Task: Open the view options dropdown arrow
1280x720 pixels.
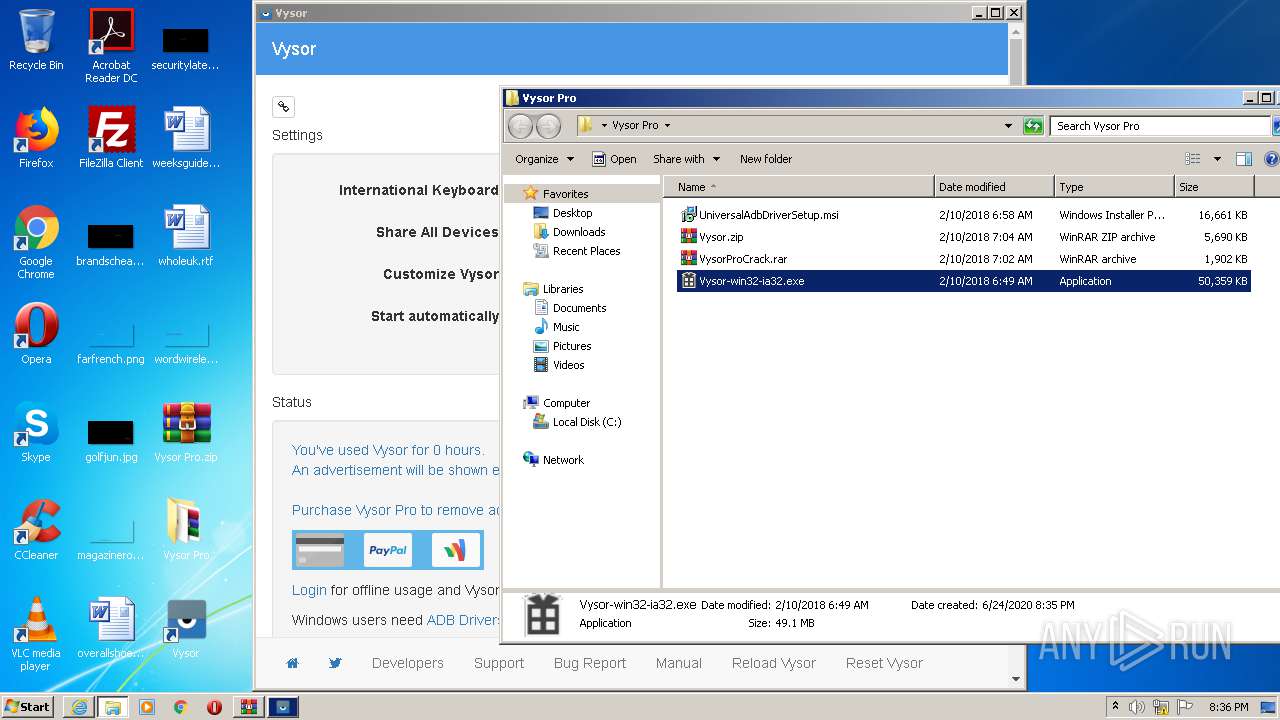Action: [1217, 159]
